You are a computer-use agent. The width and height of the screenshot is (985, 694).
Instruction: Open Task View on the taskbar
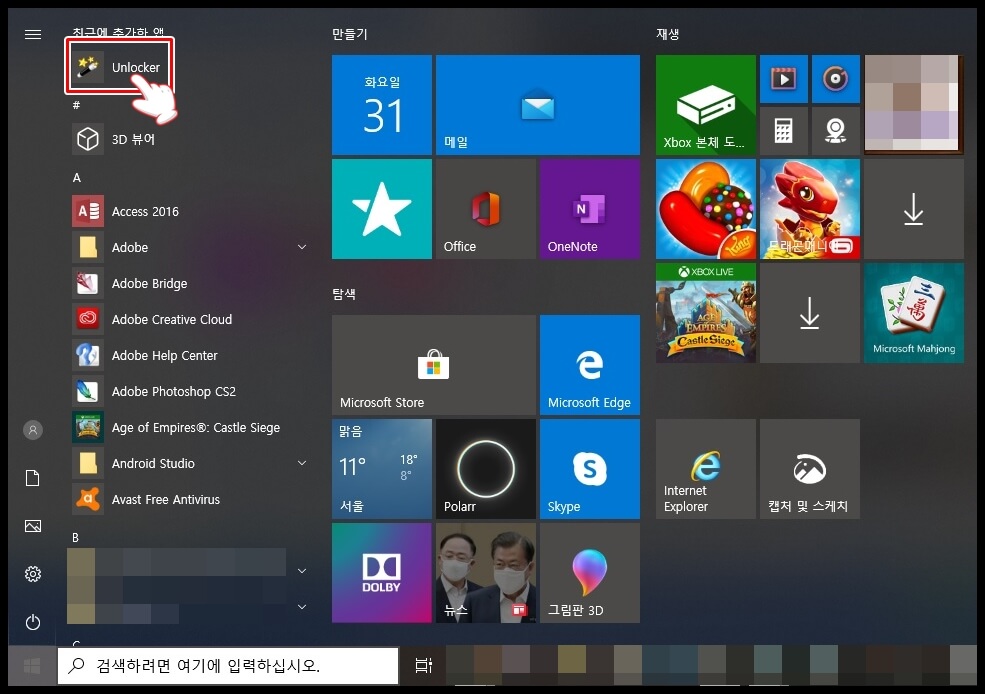point(424,665)
